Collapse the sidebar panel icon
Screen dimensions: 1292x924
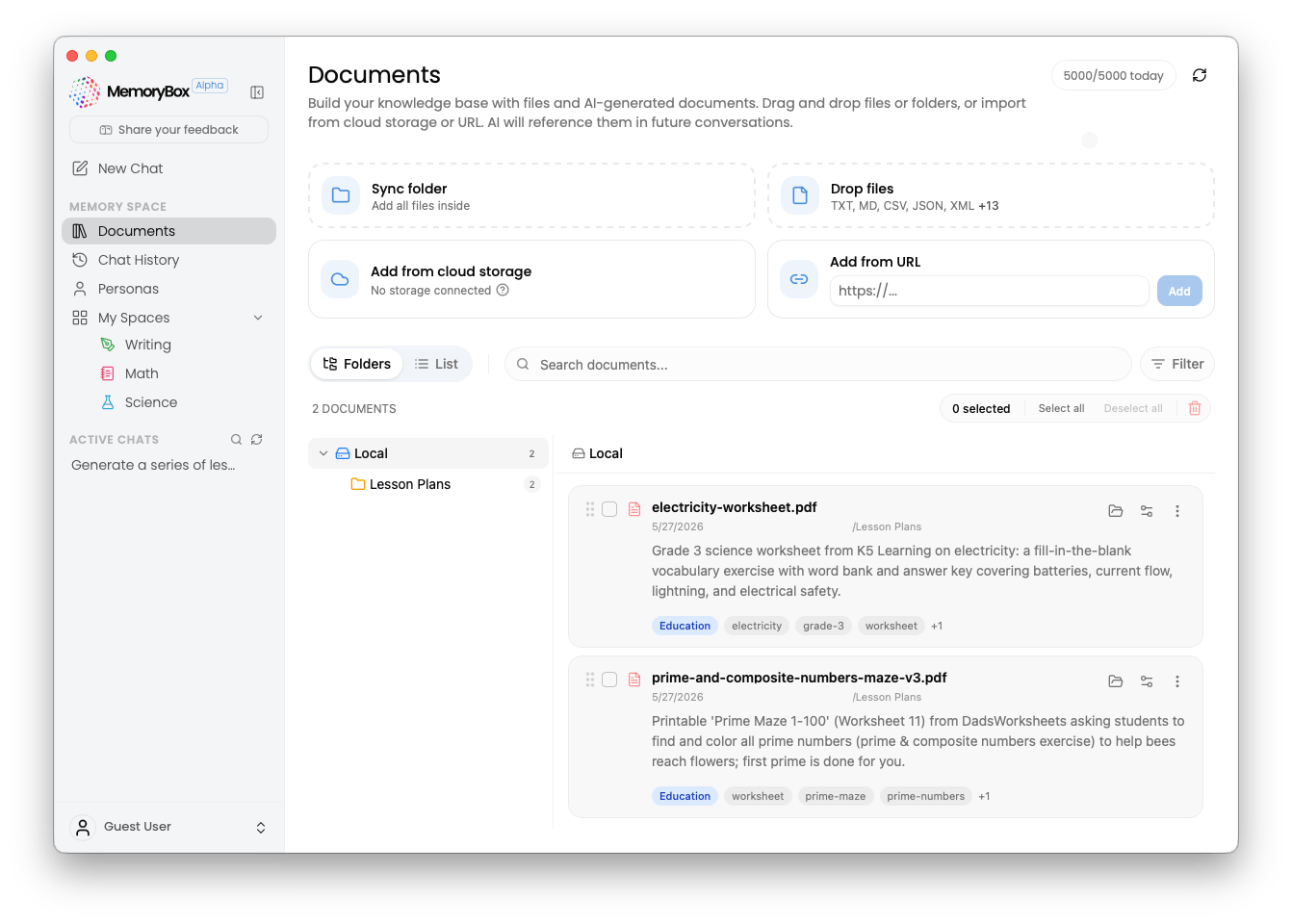(257, 92)
